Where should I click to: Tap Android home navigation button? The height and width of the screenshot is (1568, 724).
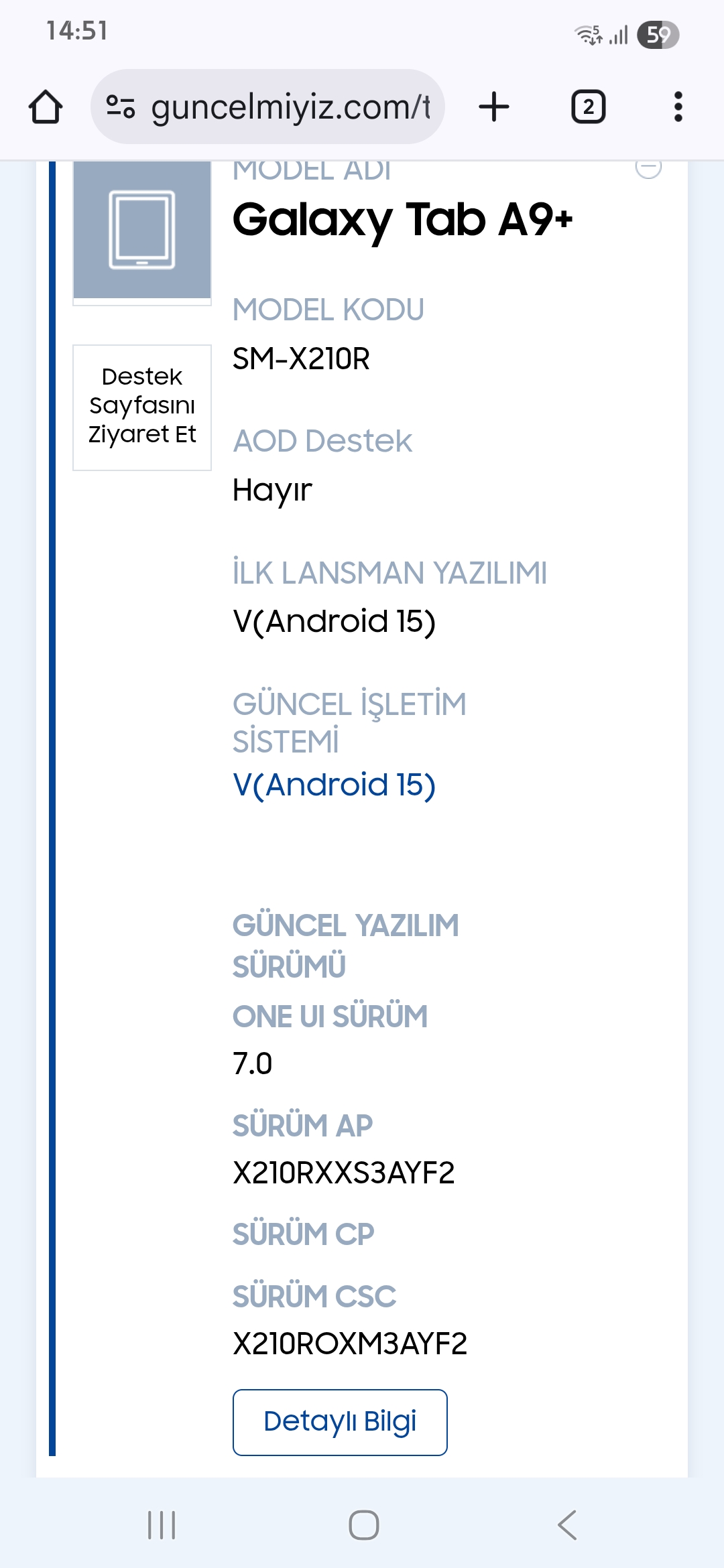(x=364, y=1525)
